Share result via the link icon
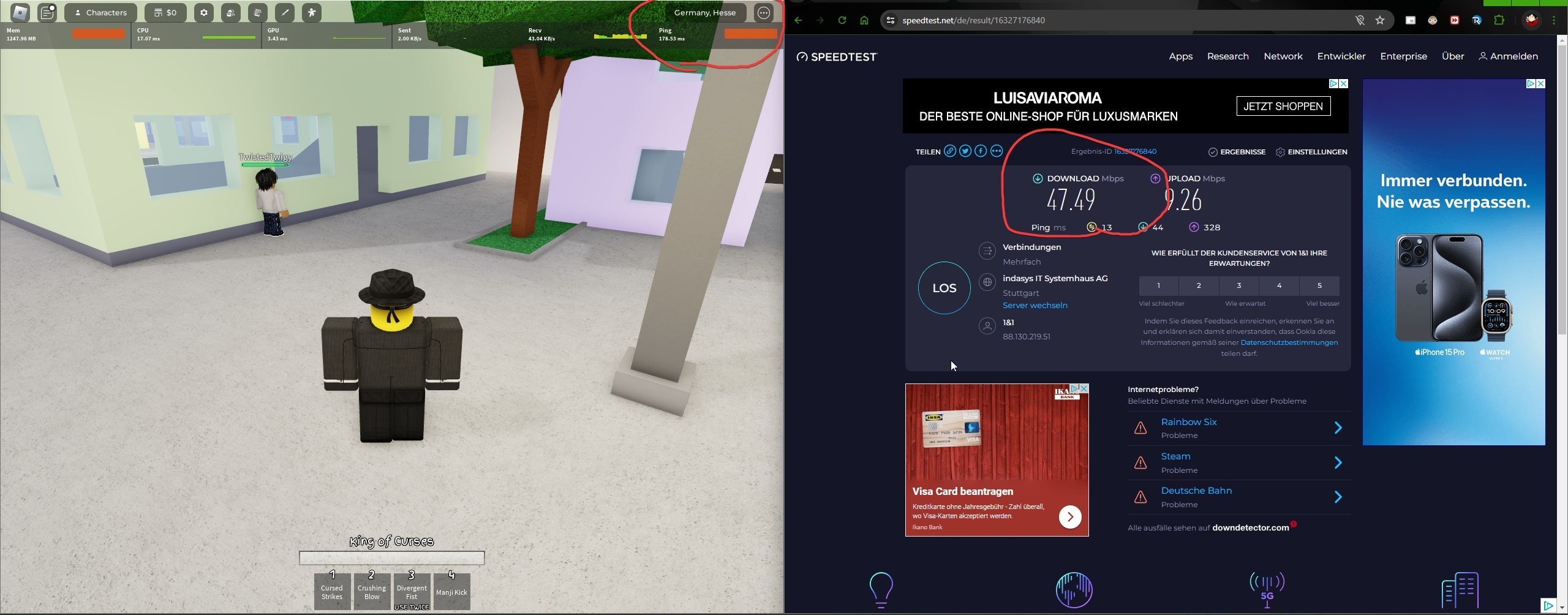 click(950, 151)
